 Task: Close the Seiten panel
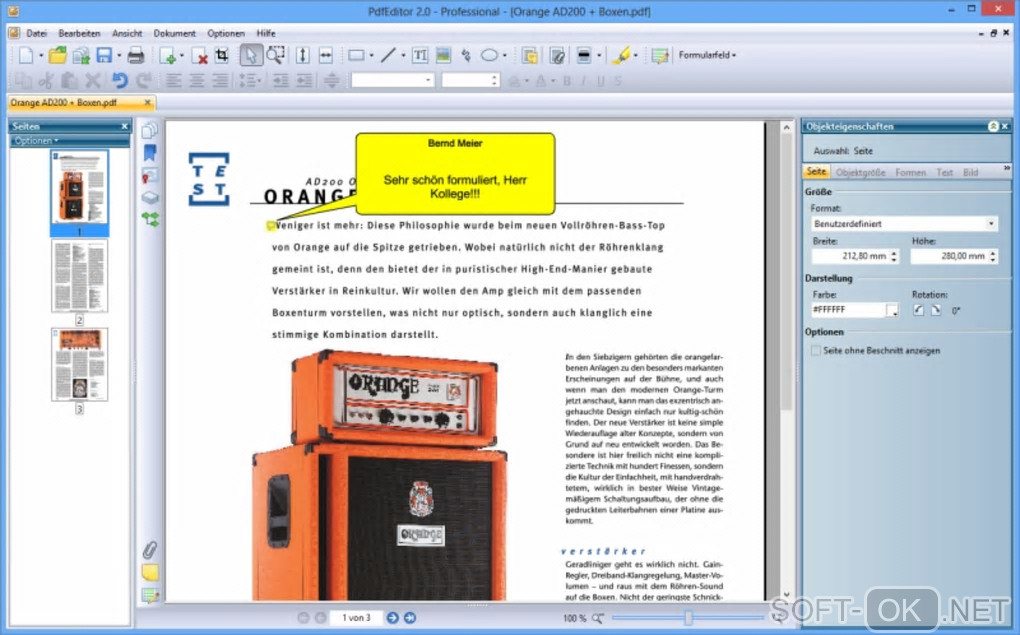click(x=124, y=126)
